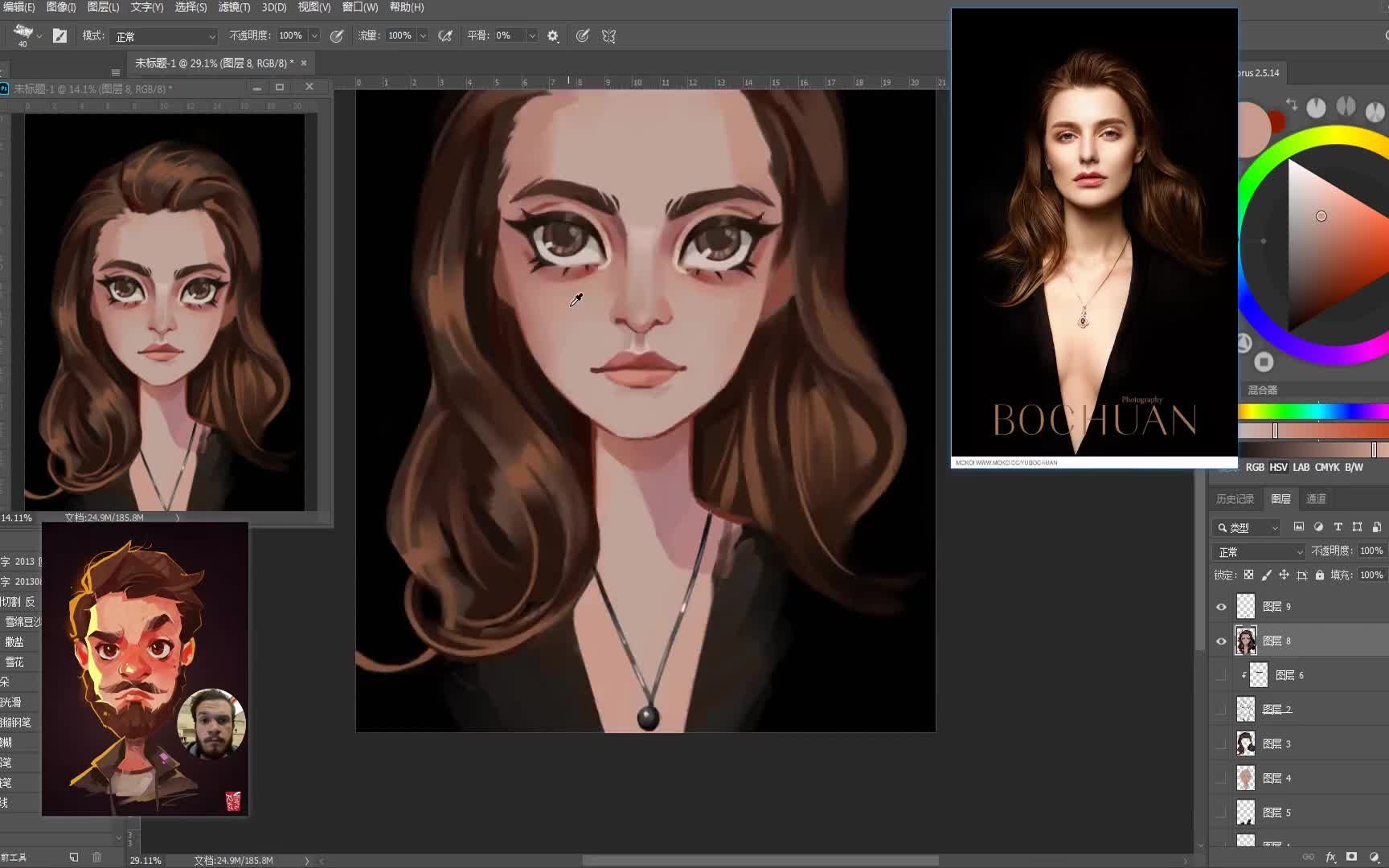Image resolution: width=1389 pixels, height=868 pixels.
Task: Click the second round Coolorus mode icon
Action: tap(1346, 106)
